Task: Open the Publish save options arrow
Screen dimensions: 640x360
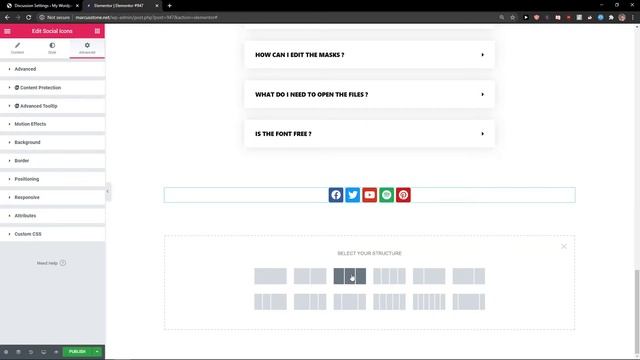Action: (x=97, y=352)
